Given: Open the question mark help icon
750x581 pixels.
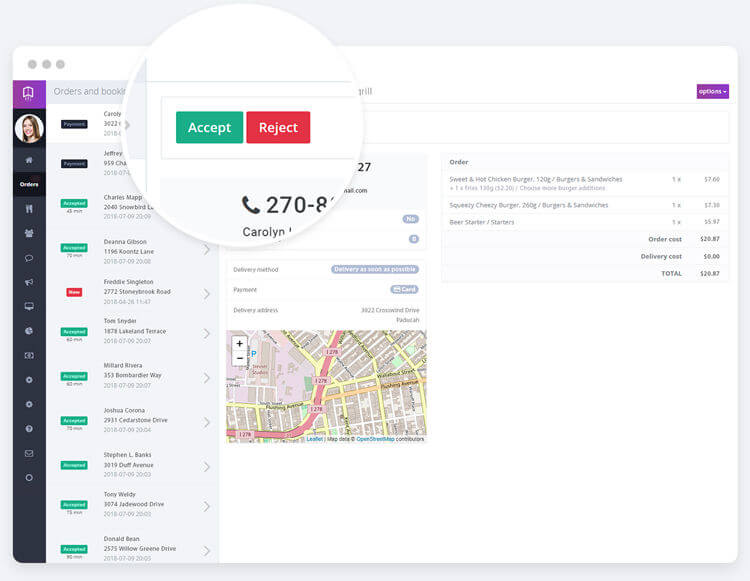Looking at the screenshot, I should 29,428.
